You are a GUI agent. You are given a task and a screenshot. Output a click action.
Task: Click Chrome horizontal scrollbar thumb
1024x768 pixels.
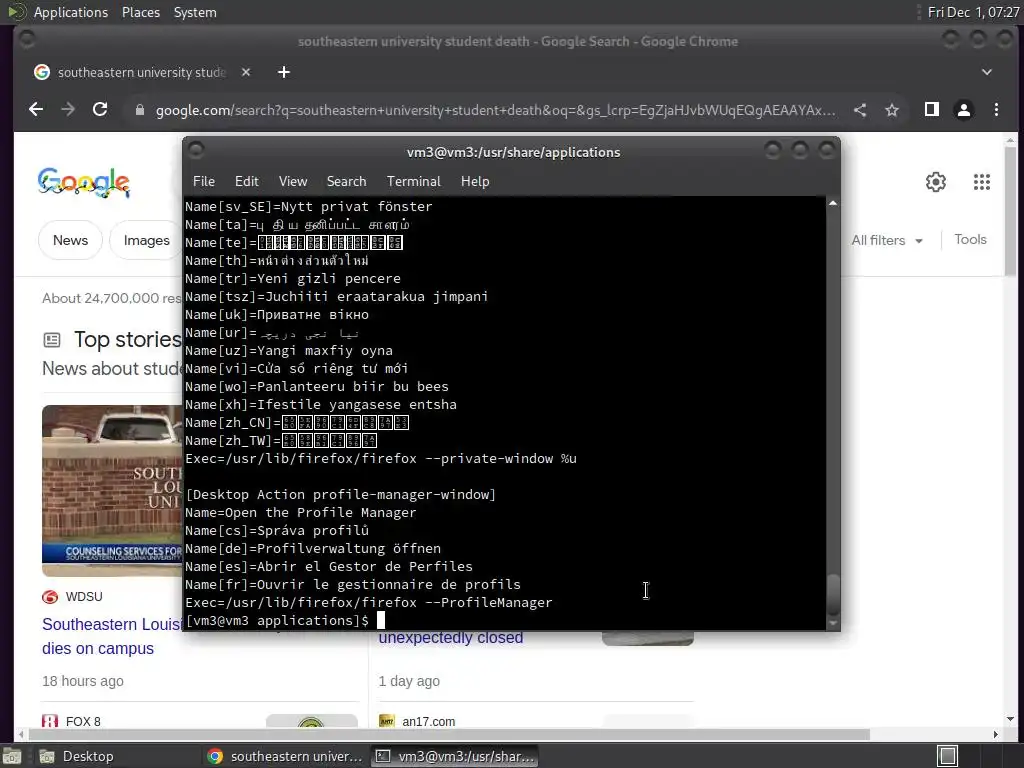(x=447, y=735)
